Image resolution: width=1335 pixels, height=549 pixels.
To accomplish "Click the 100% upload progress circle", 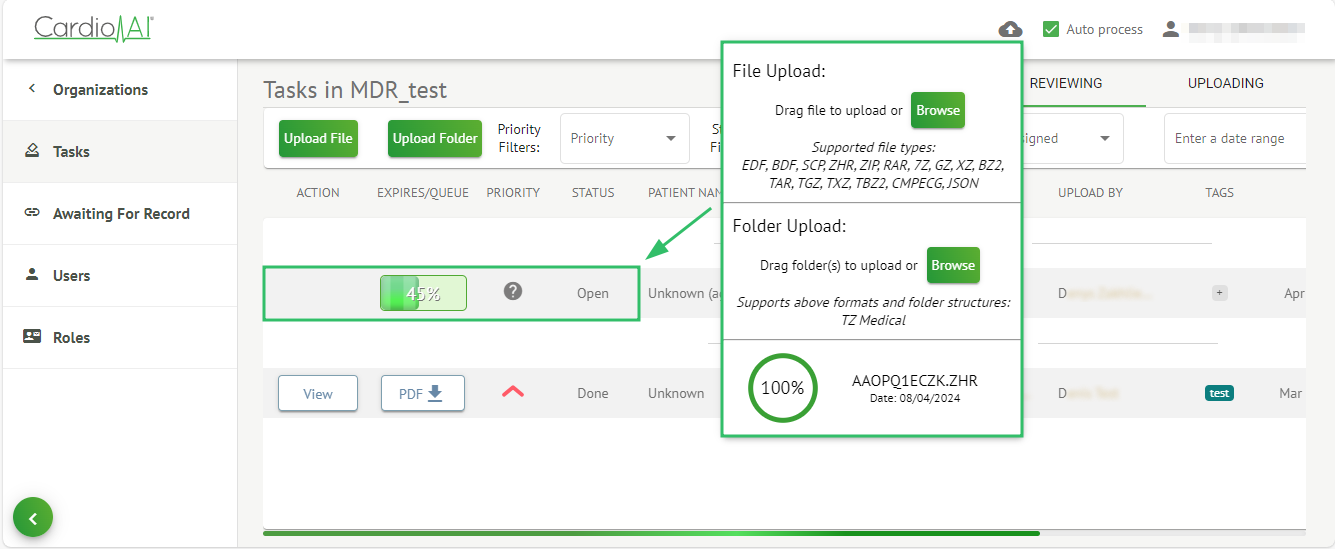I will click(x=783, y=388).
